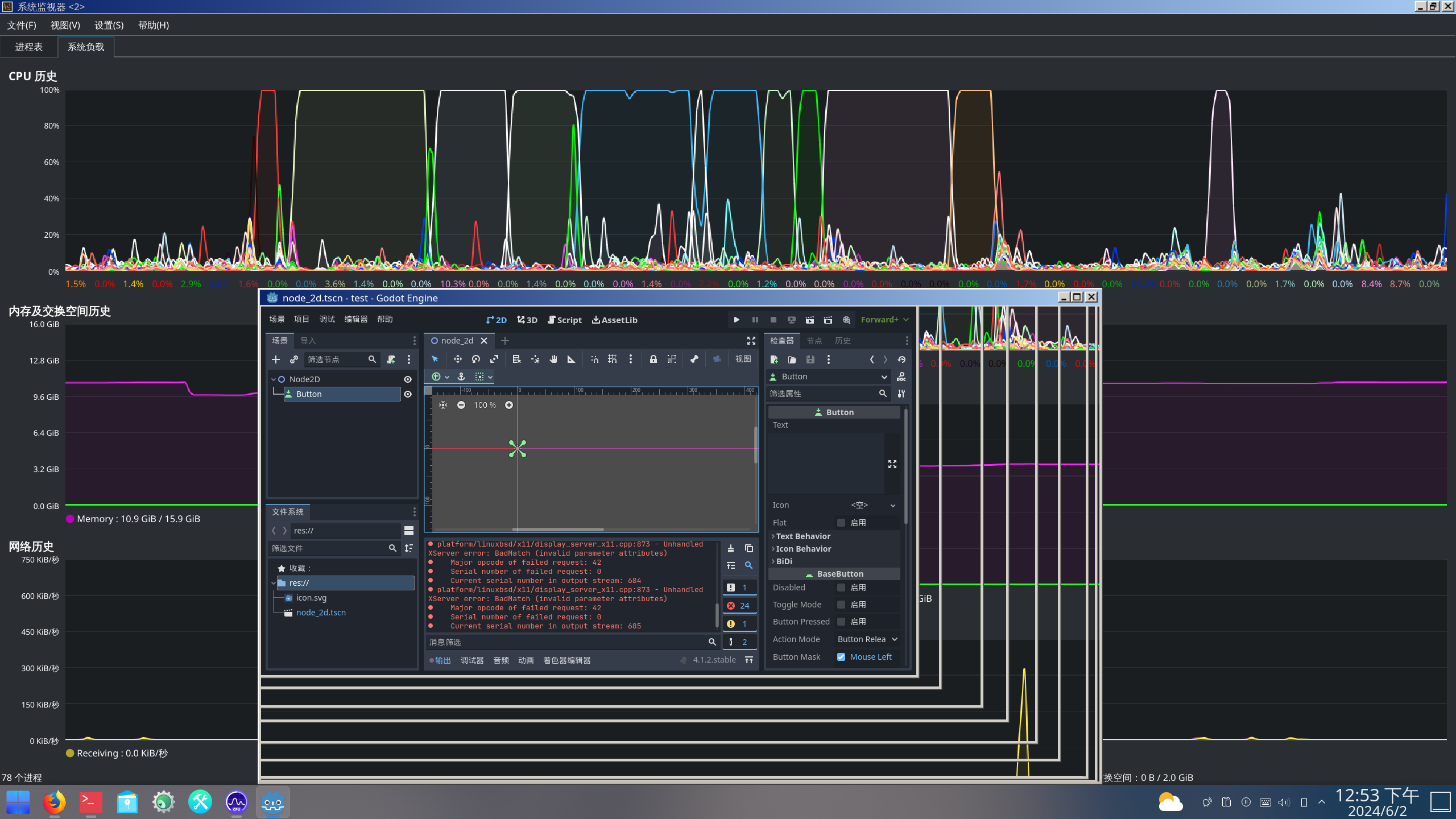Sort files in the FileSystem dock

[409, 548]
